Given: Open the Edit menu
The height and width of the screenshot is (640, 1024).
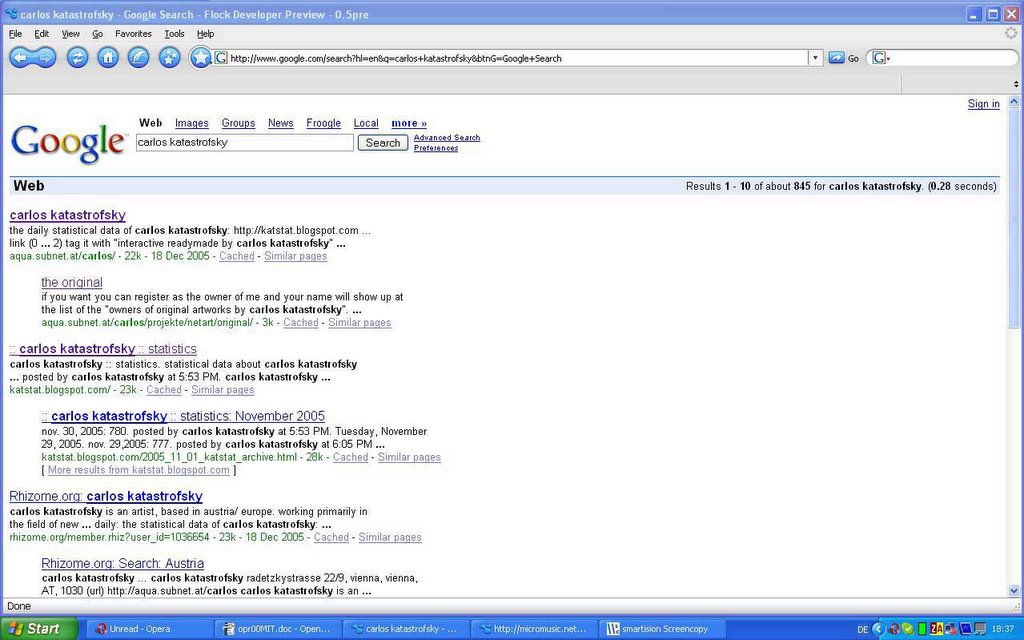Looking at the screenshot, I should (42, 34).
